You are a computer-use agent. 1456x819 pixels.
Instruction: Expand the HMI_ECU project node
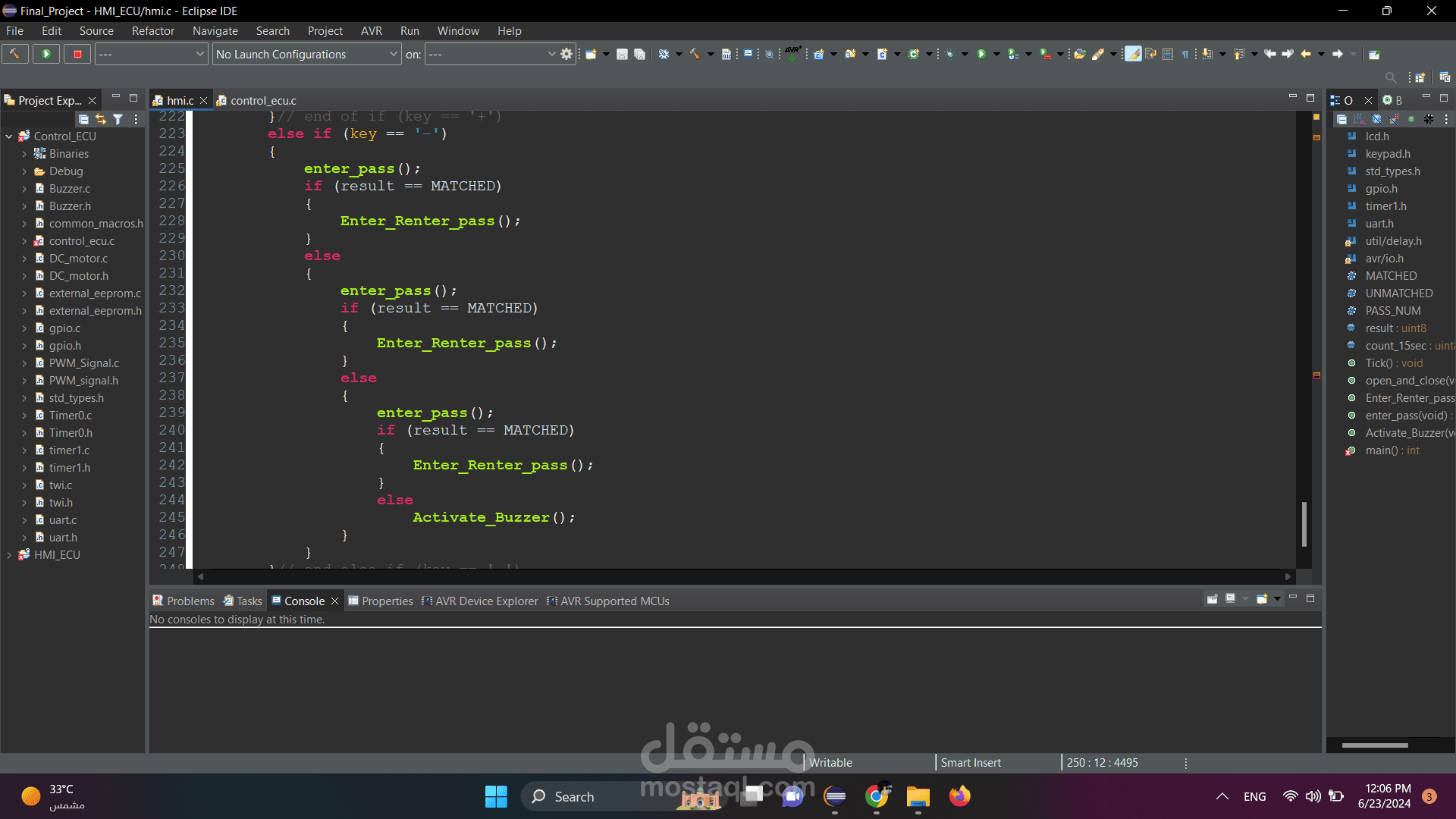pos(8,555)
